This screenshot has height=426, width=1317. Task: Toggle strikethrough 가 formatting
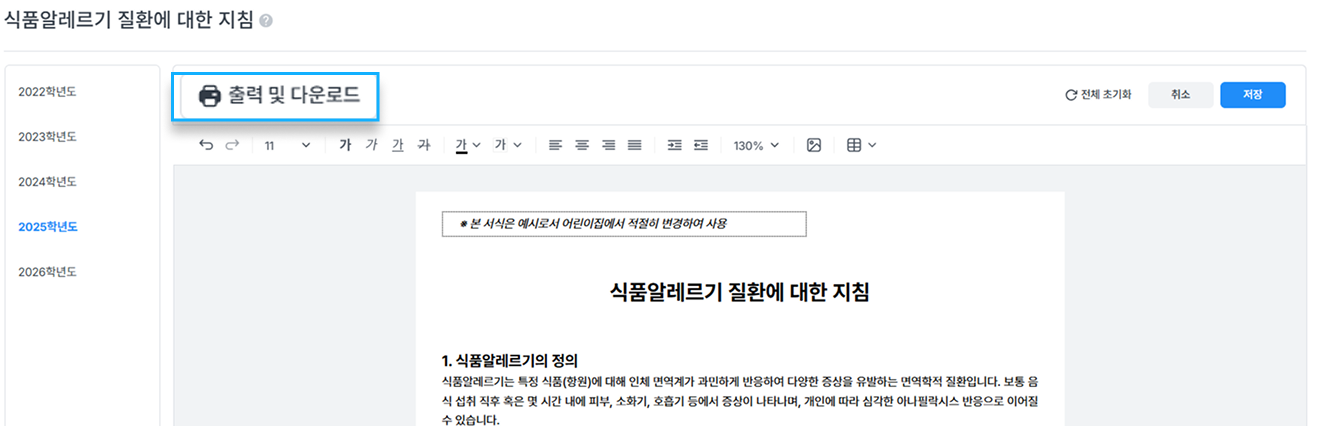(x=423, y=145)
